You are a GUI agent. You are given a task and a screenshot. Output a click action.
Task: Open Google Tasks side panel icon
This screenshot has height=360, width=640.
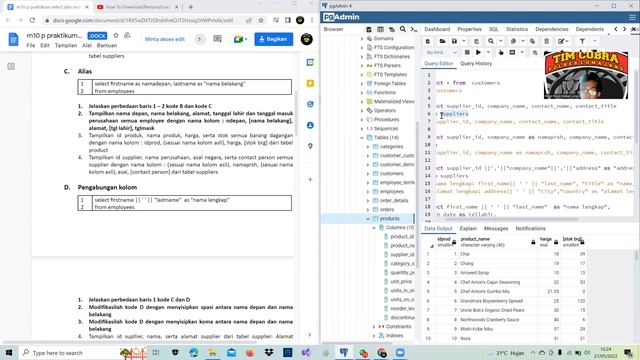click(310, 104)
